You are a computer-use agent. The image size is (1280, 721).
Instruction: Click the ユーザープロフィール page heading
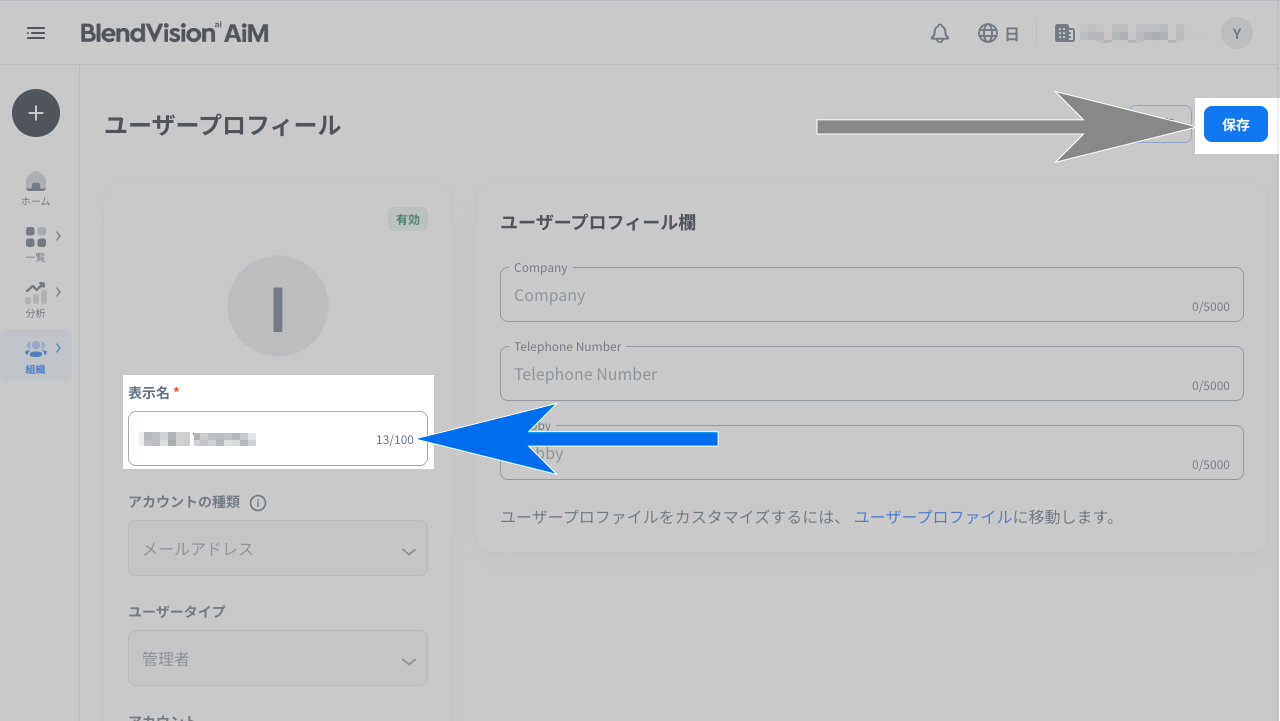[223, 126]
